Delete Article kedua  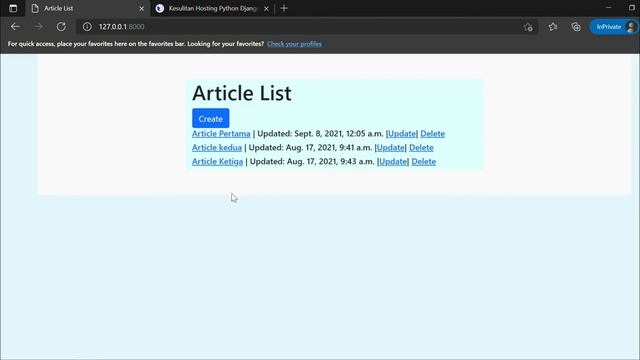click(x=421, y=147)
